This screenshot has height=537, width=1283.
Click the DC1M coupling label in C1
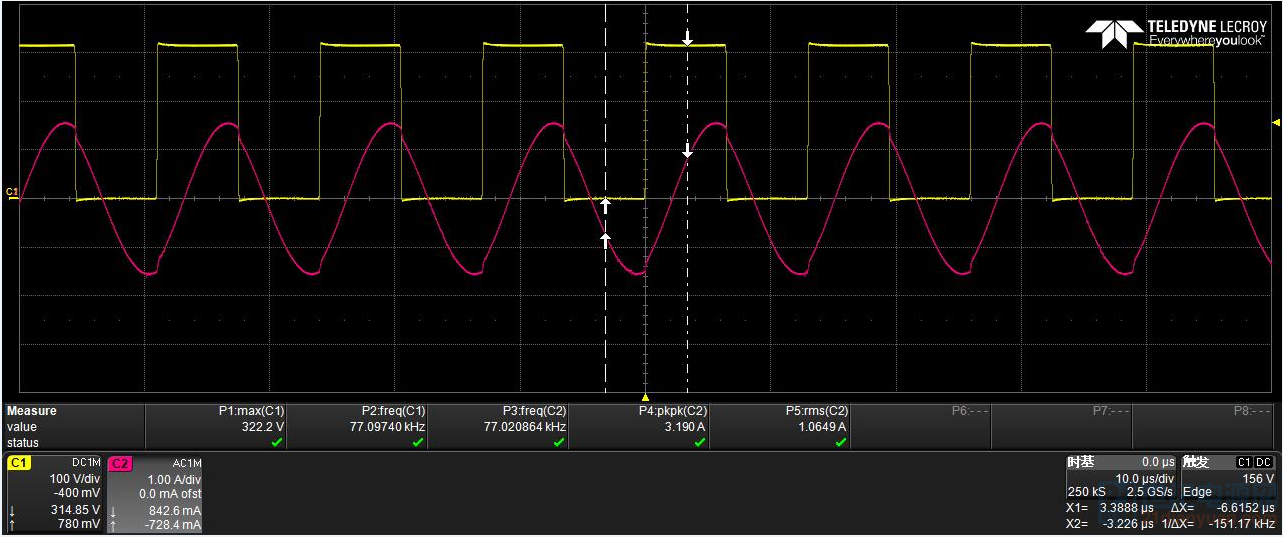(x=86, y=463)
